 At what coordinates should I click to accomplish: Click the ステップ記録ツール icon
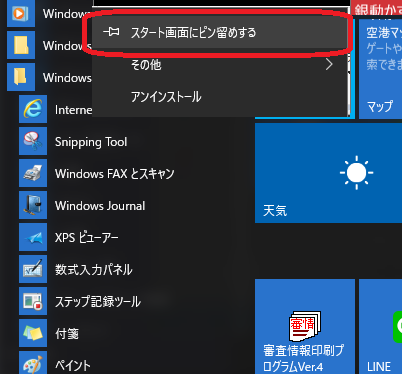coord(33,301)
